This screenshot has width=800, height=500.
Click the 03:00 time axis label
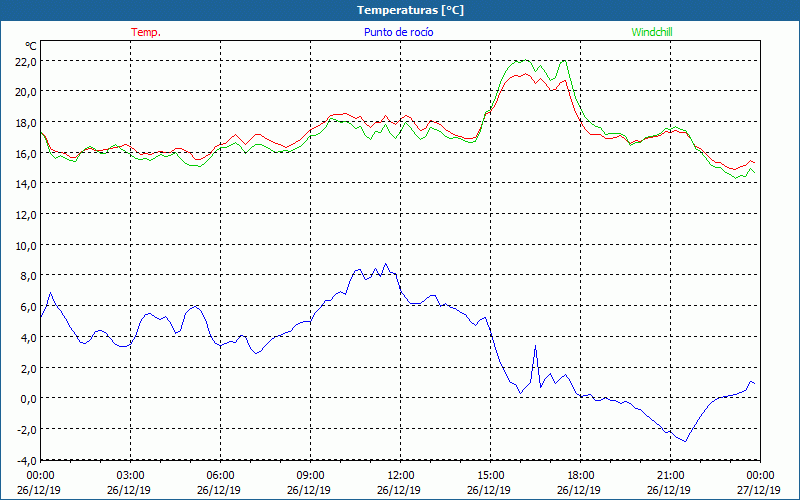129,476
